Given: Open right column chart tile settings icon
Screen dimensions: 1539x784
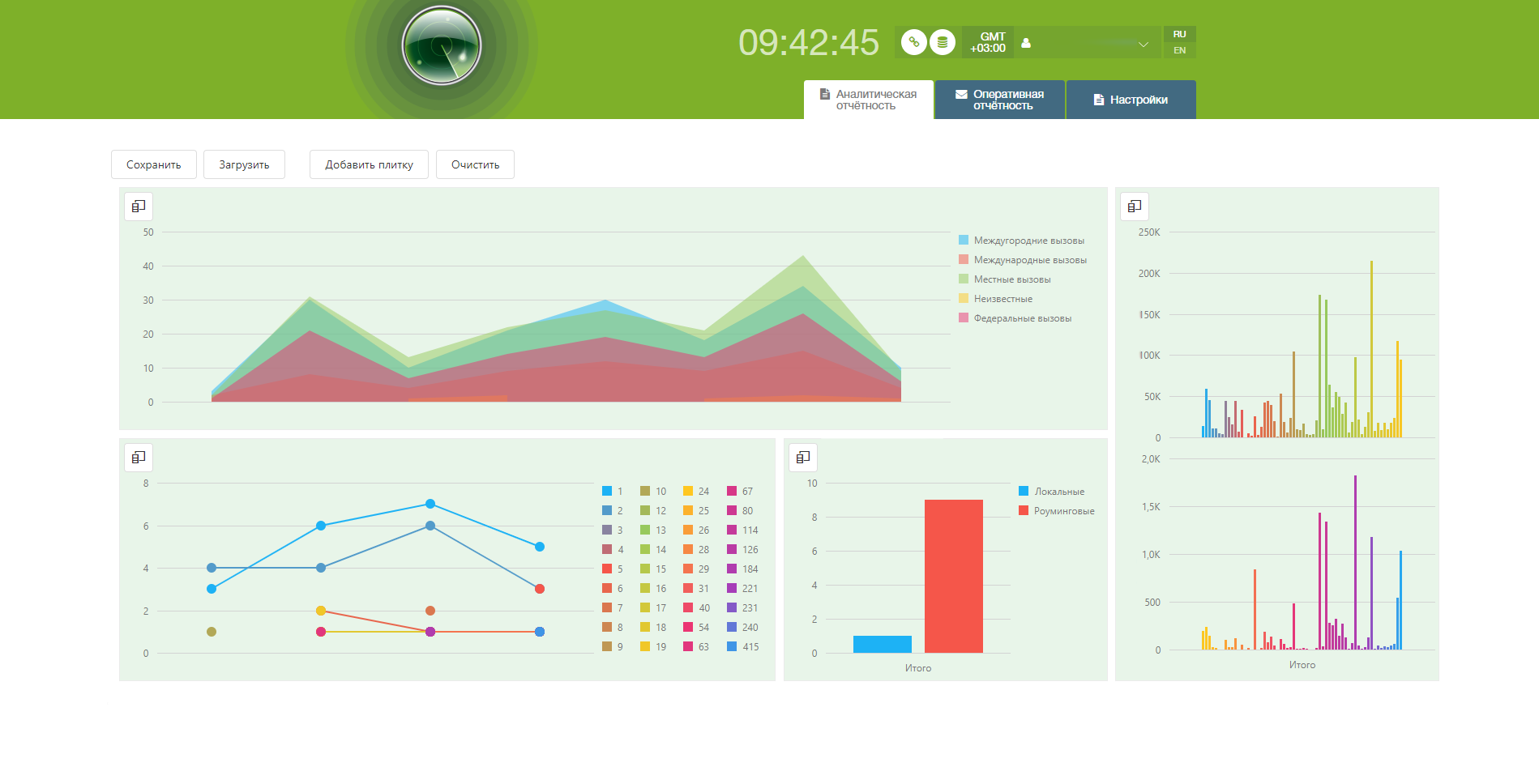Looking at the screenshot, I should tap(1135, 206).
